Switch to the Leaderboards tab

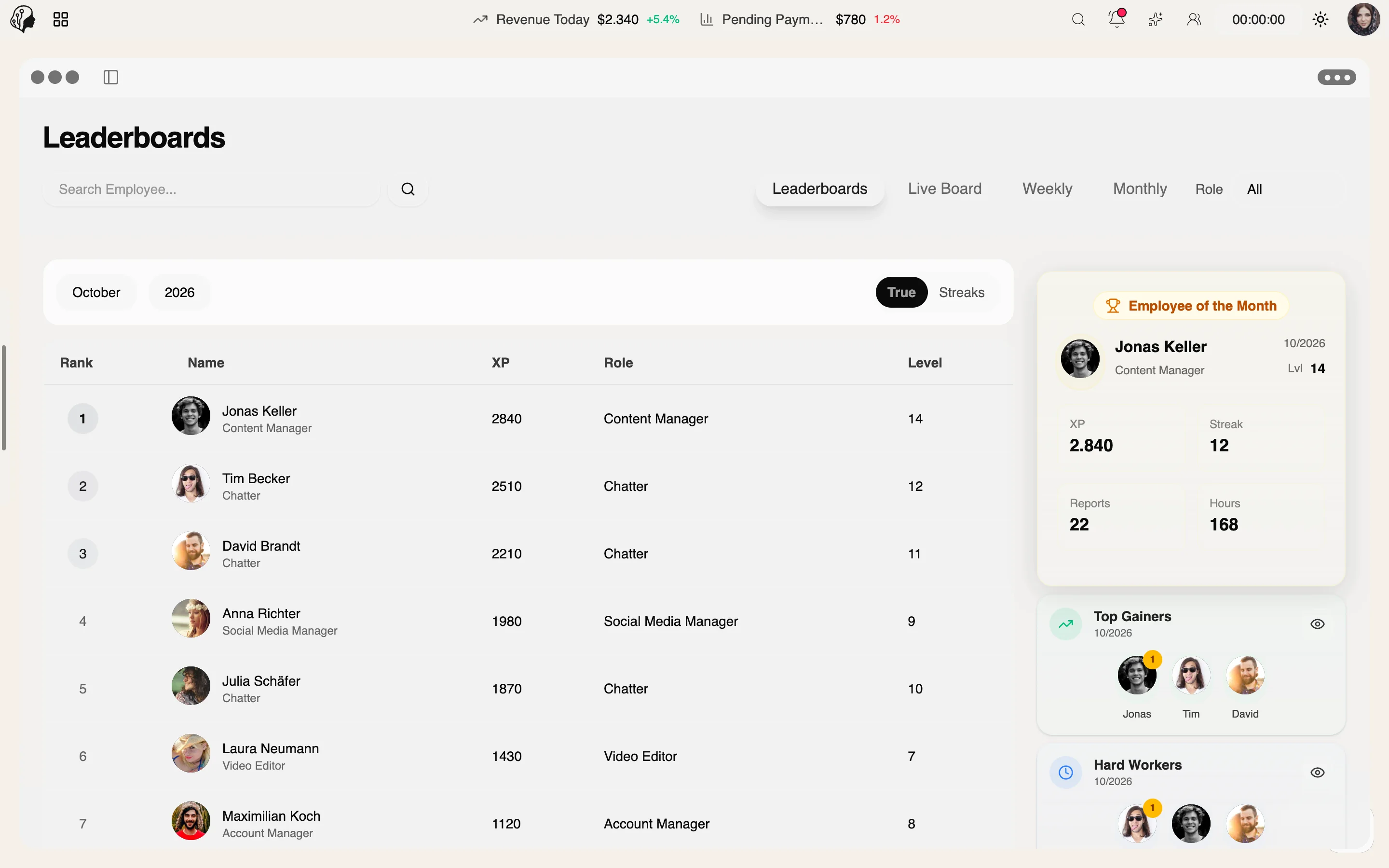tap(819, 189)
